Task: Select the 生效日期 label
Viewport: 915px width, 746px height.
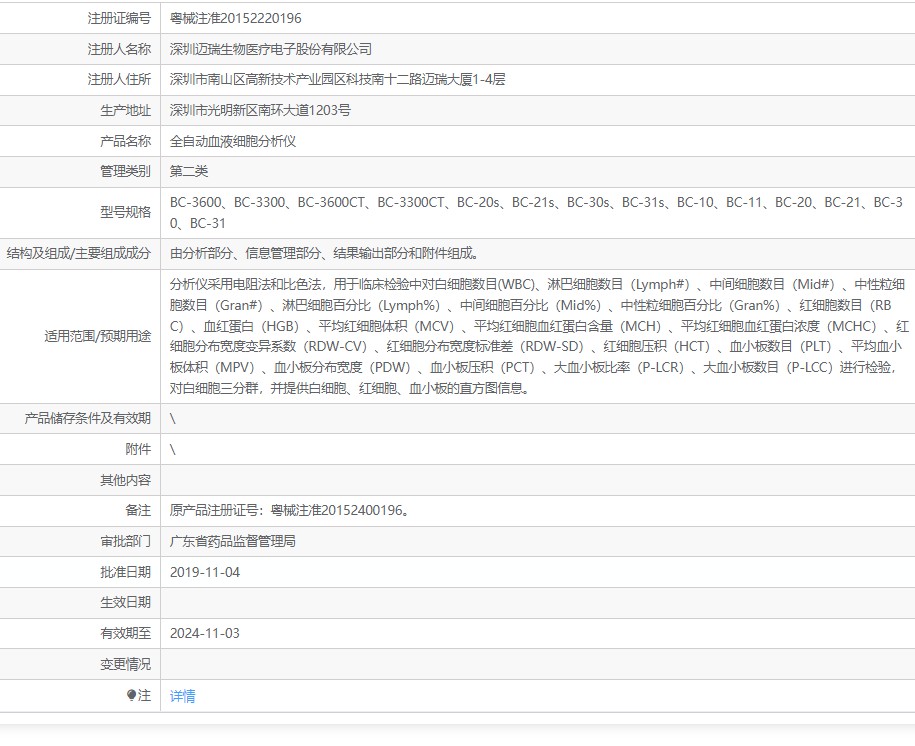Action: coord(125,602)
